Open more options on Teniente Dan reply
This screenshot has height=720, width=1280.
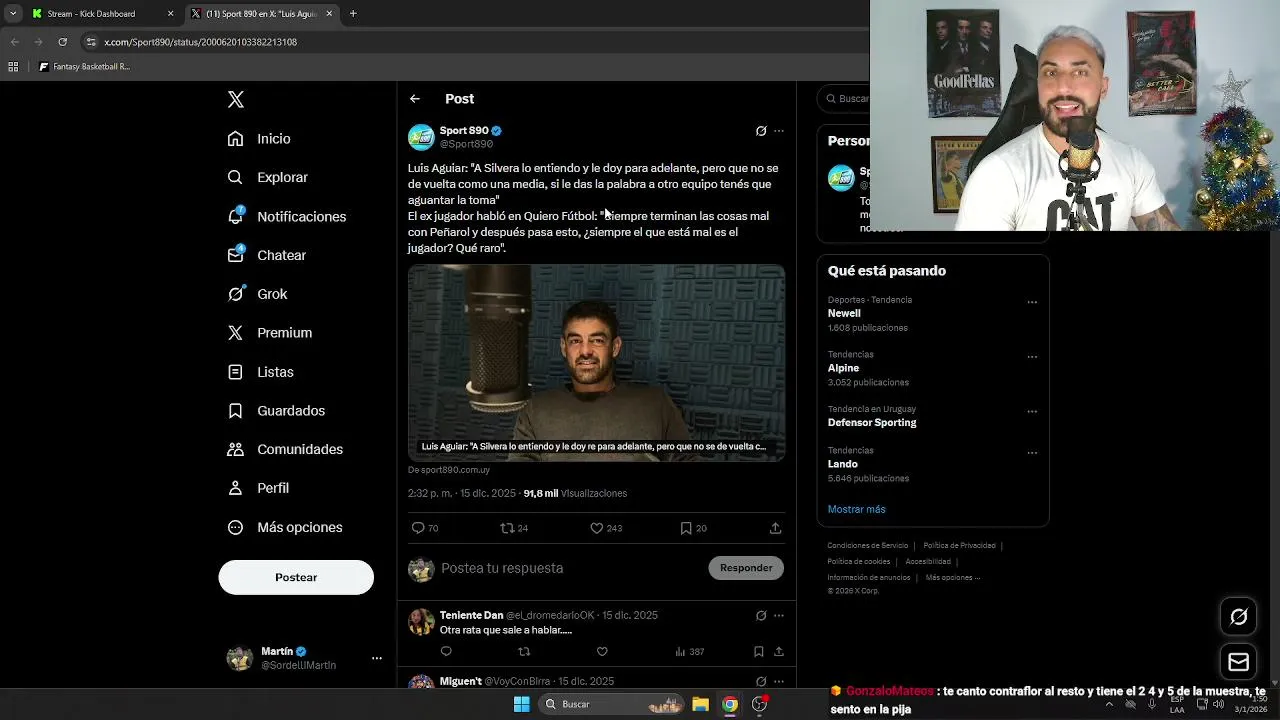(779, 616)
